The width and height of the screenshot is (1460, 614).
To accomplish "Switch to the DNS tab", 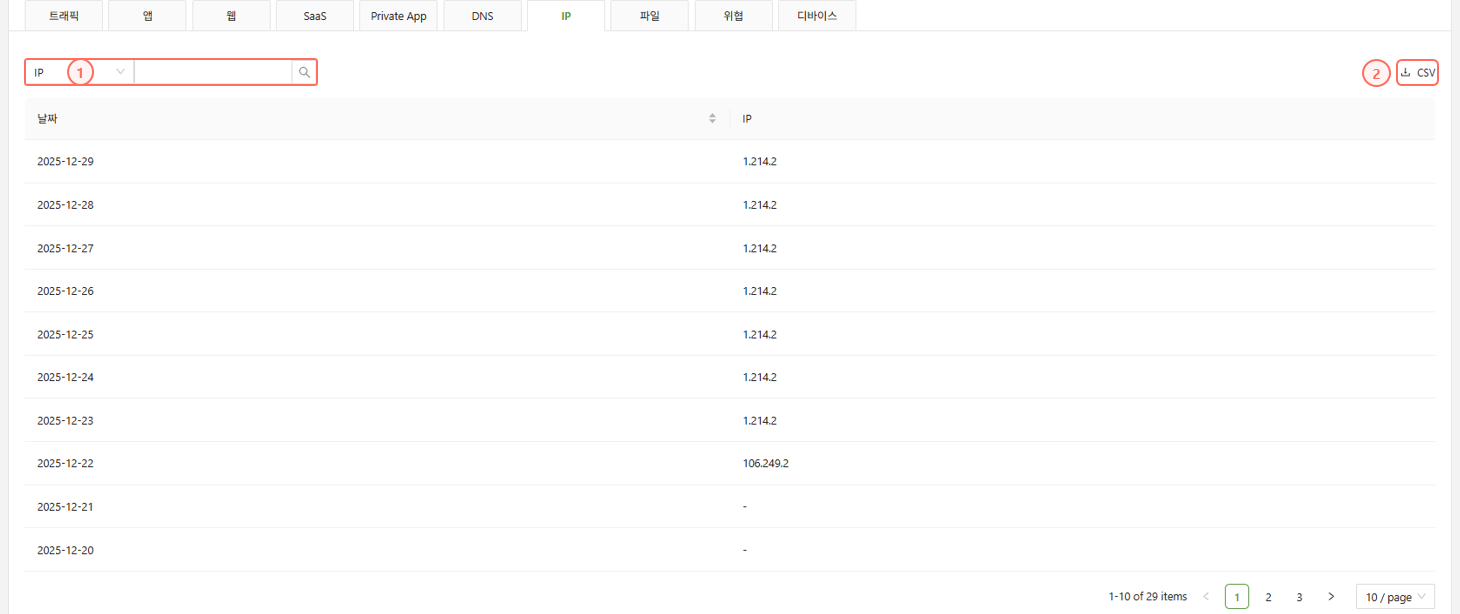I will [482, 16].
